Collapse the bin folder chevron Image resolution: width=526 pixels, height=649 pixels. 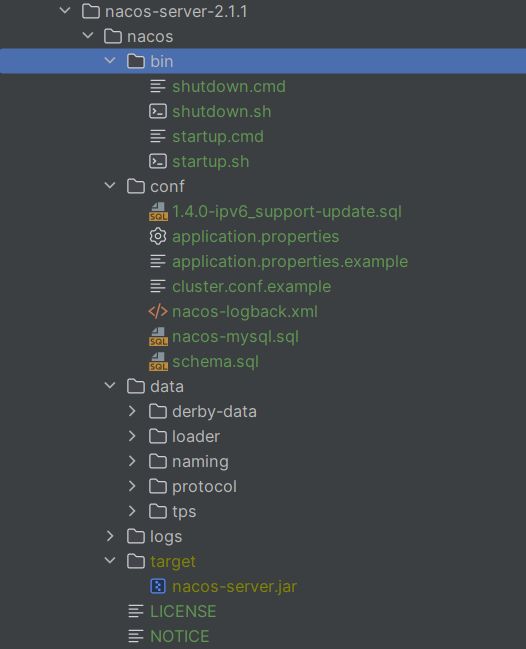[110, 61]
